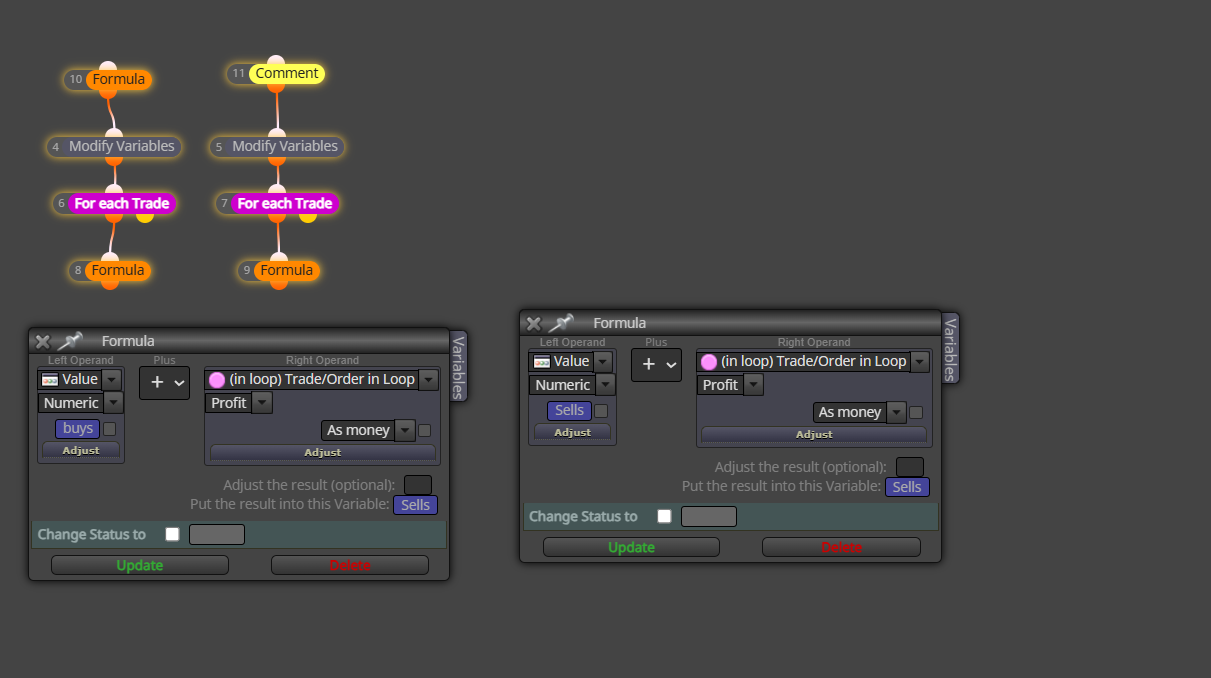Open Profit dropdown in right panel

[x=754, y=385]
